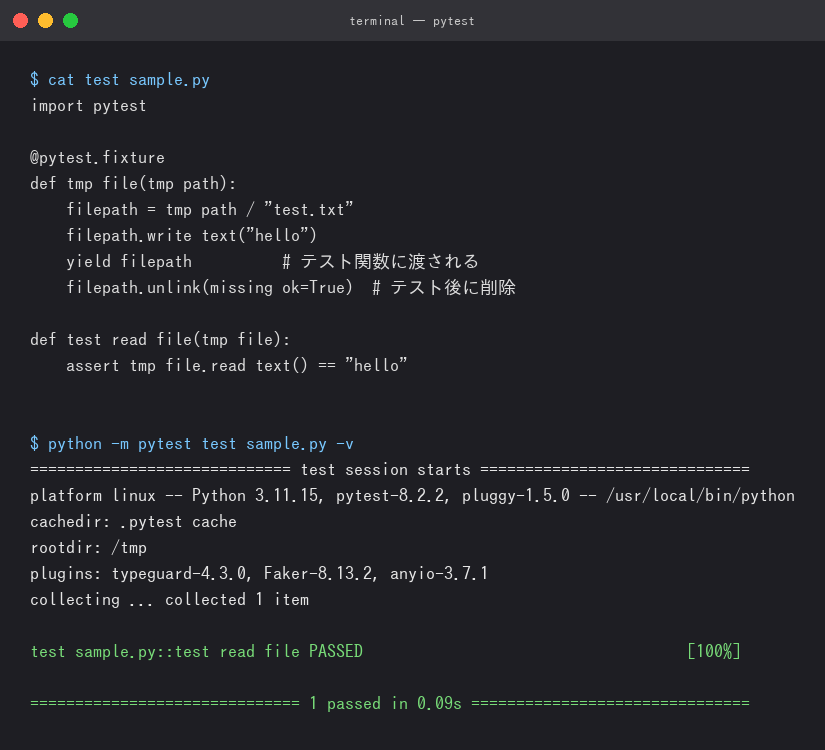Click the '[100%]' progress indicator

click(x=714, y=652)
